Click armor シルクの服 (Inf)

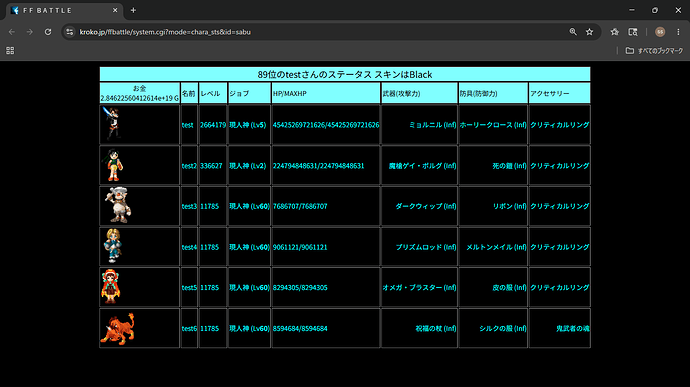click(503, 328)
